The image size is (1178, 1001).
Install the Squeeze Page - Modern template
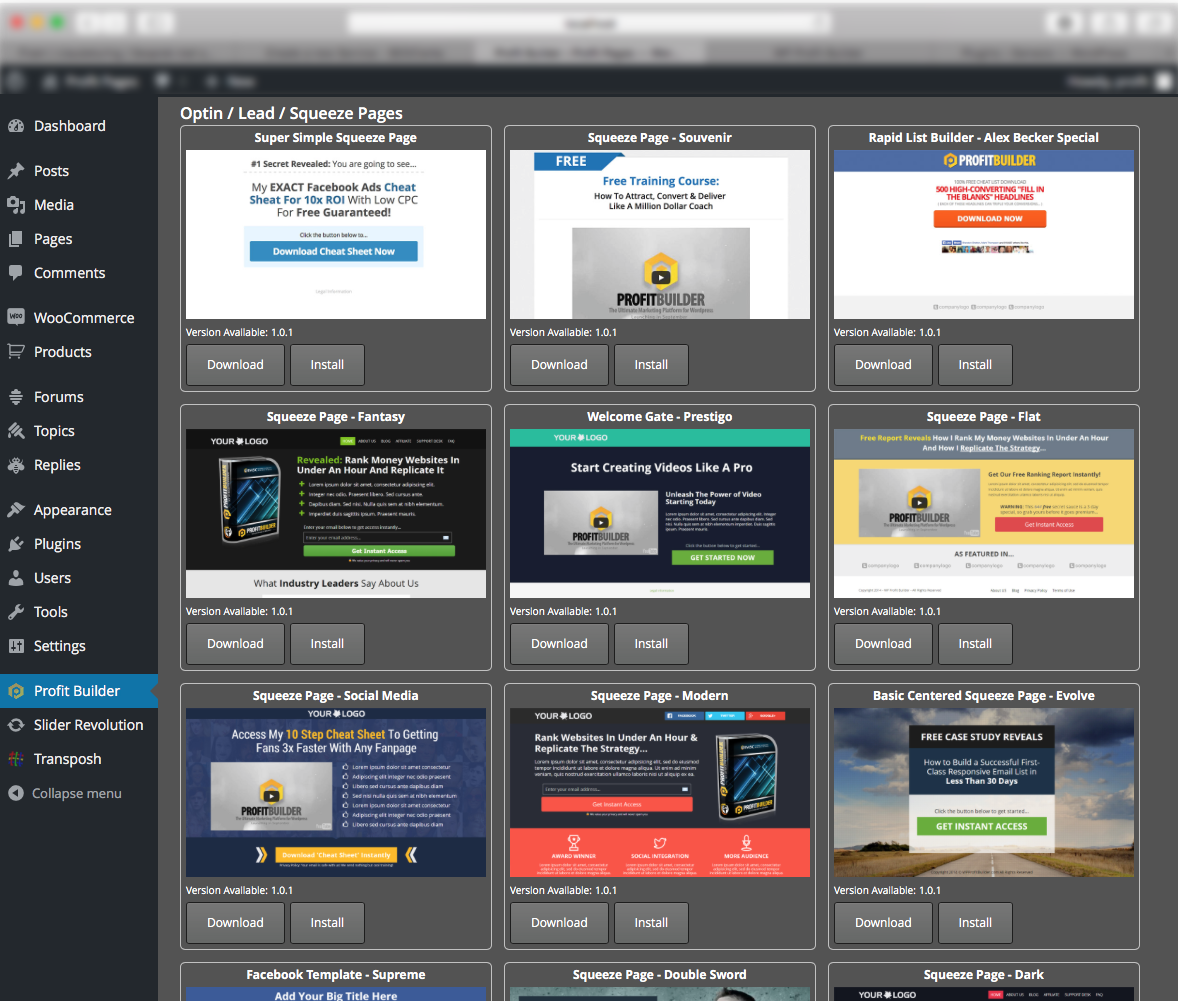tap(651, 923)
